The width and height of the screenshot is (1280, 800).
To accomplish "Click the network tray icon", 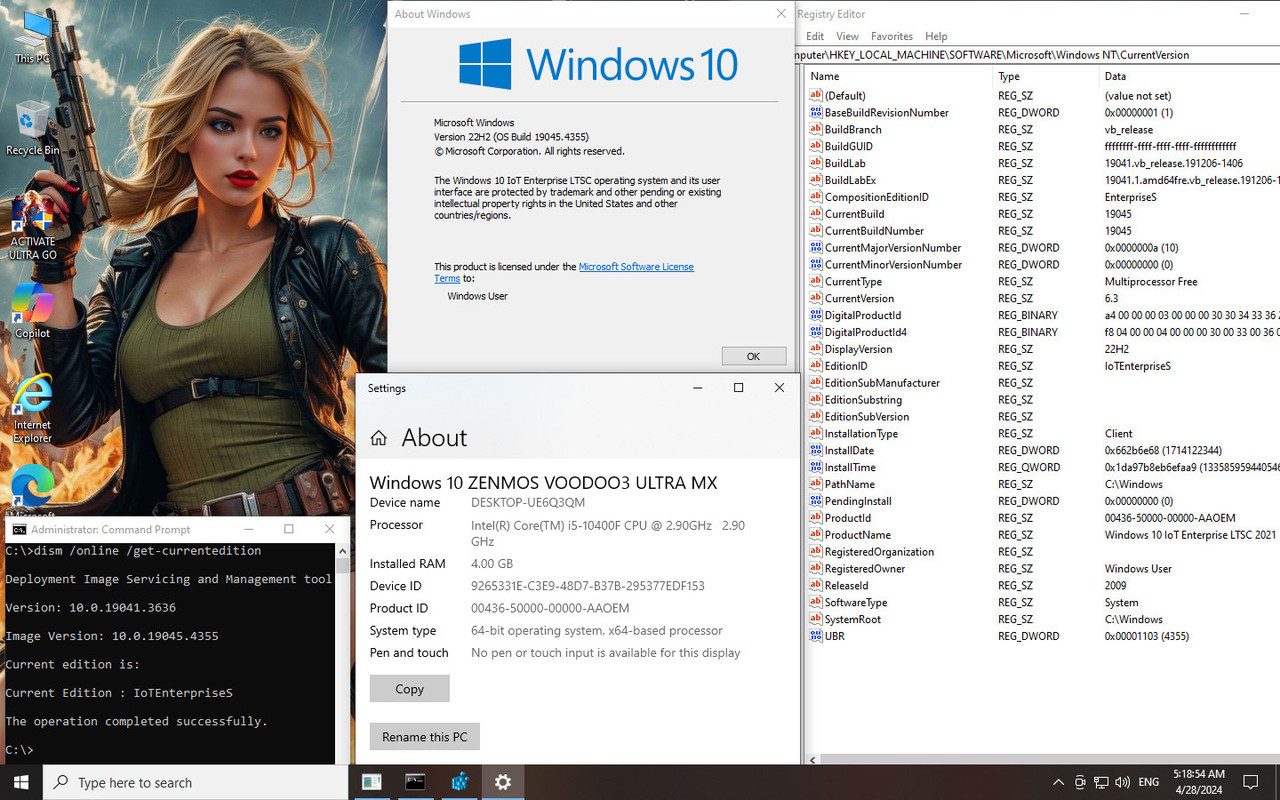I will [1101, 782].
